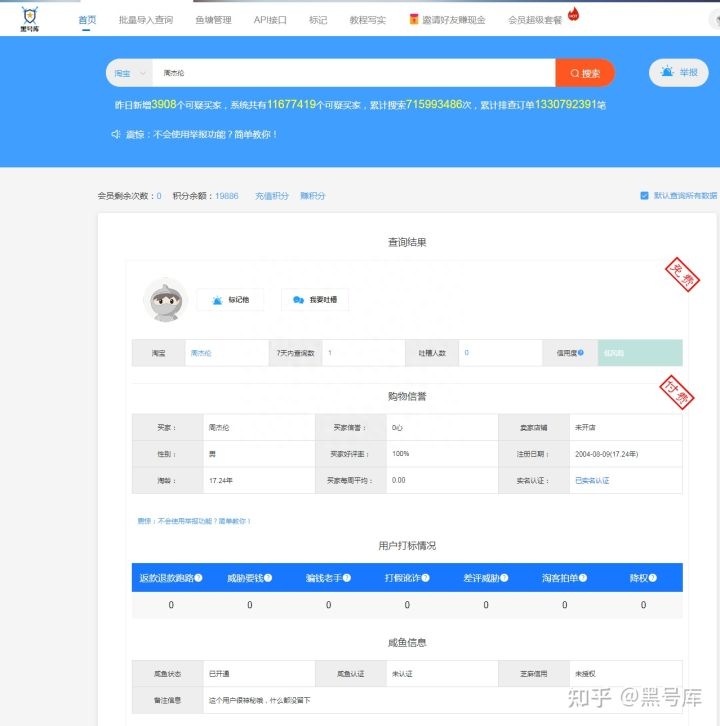
Task: Click the 已实名认证 link
Action: (592, 481)
